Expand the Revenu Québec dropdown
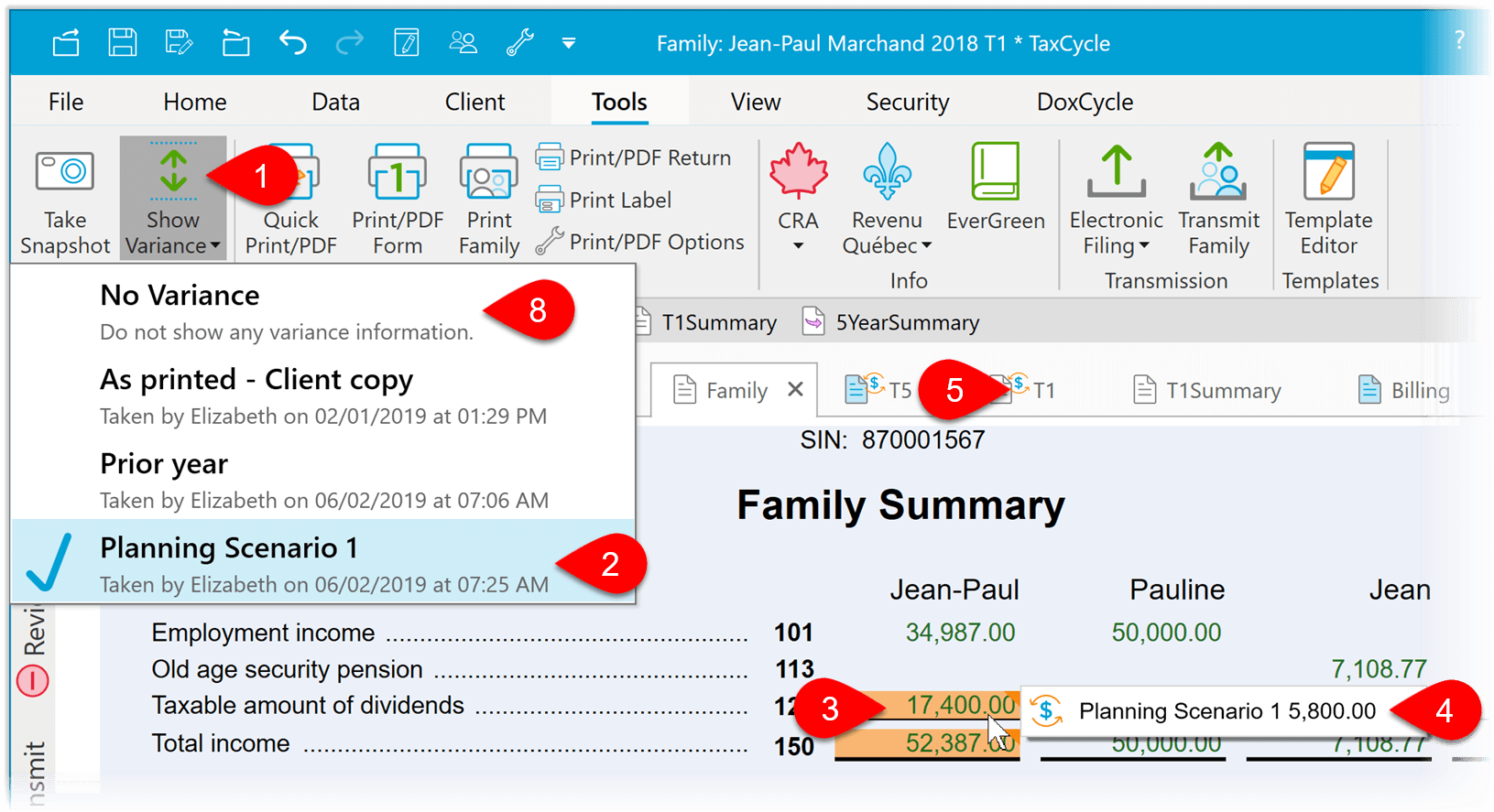Screen dimensions: 1494x812 click(x=926, y=245)
